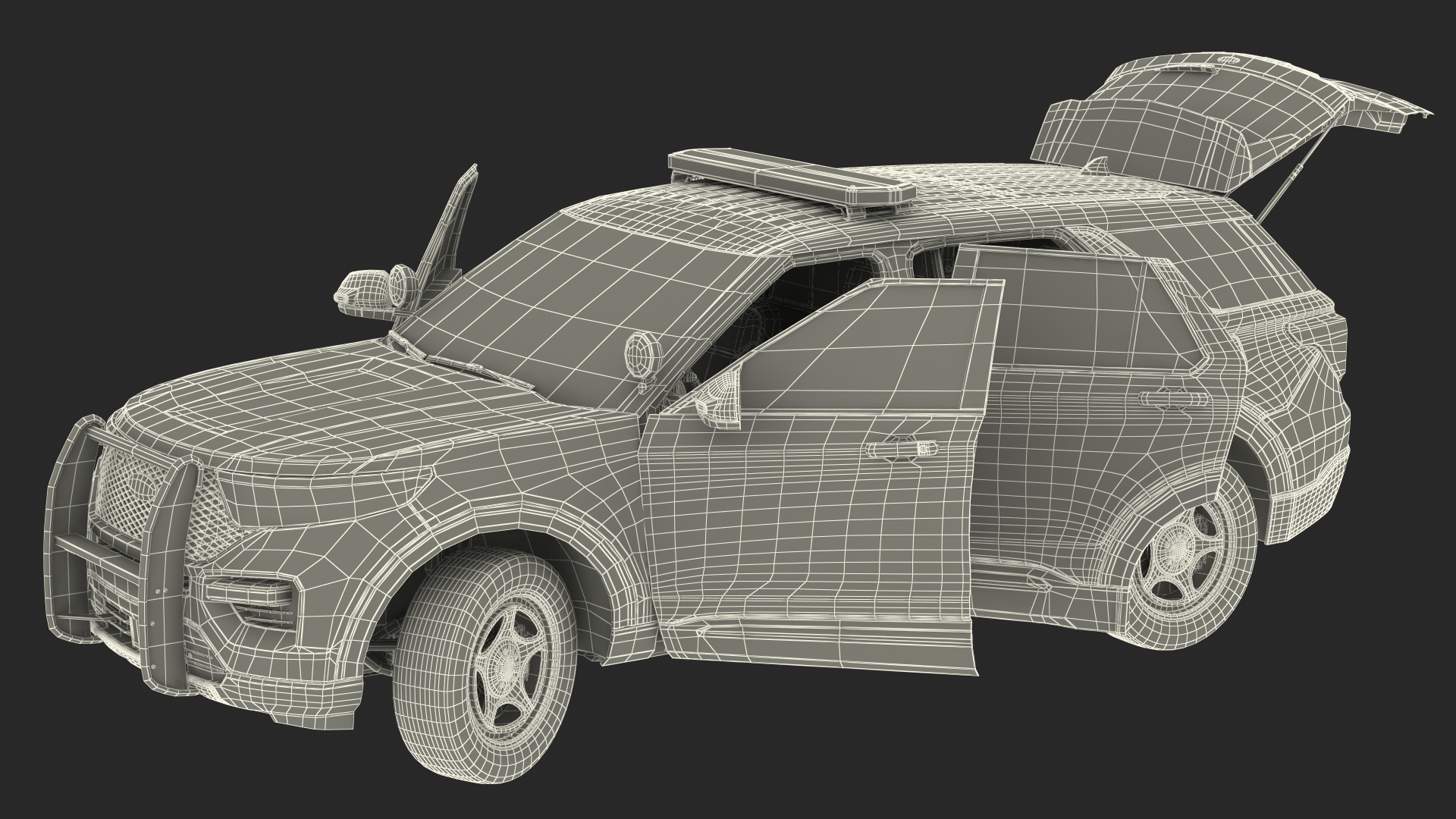Select the driver side mirror
Screen dimensions: 1456x819
[719, 400]
